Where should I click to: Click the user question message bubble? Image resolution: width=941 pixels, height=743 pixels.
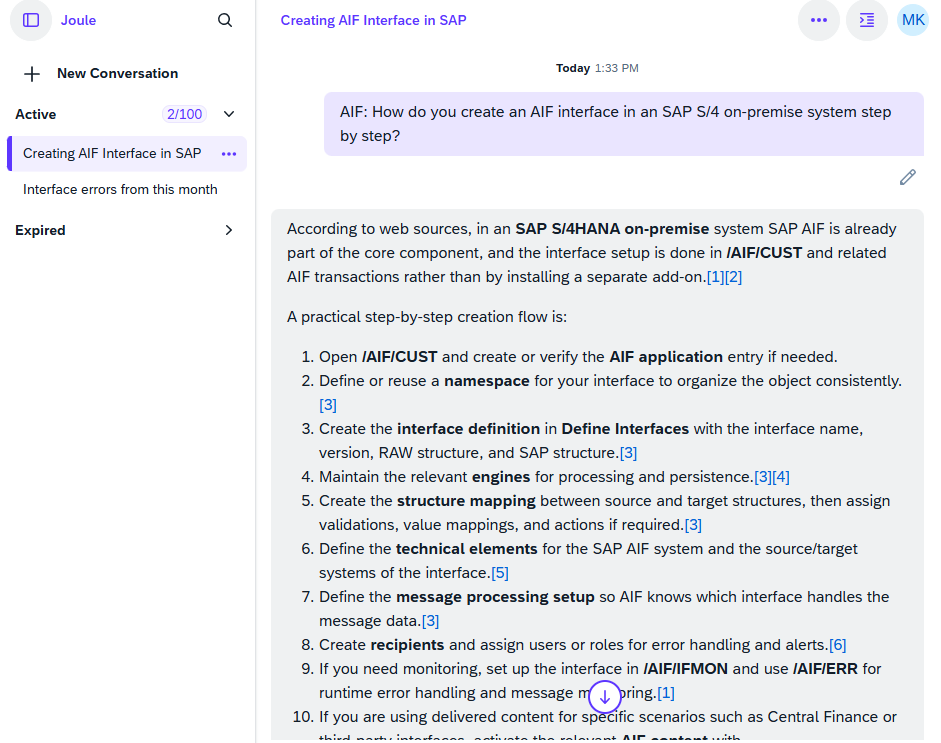[624, 124]
